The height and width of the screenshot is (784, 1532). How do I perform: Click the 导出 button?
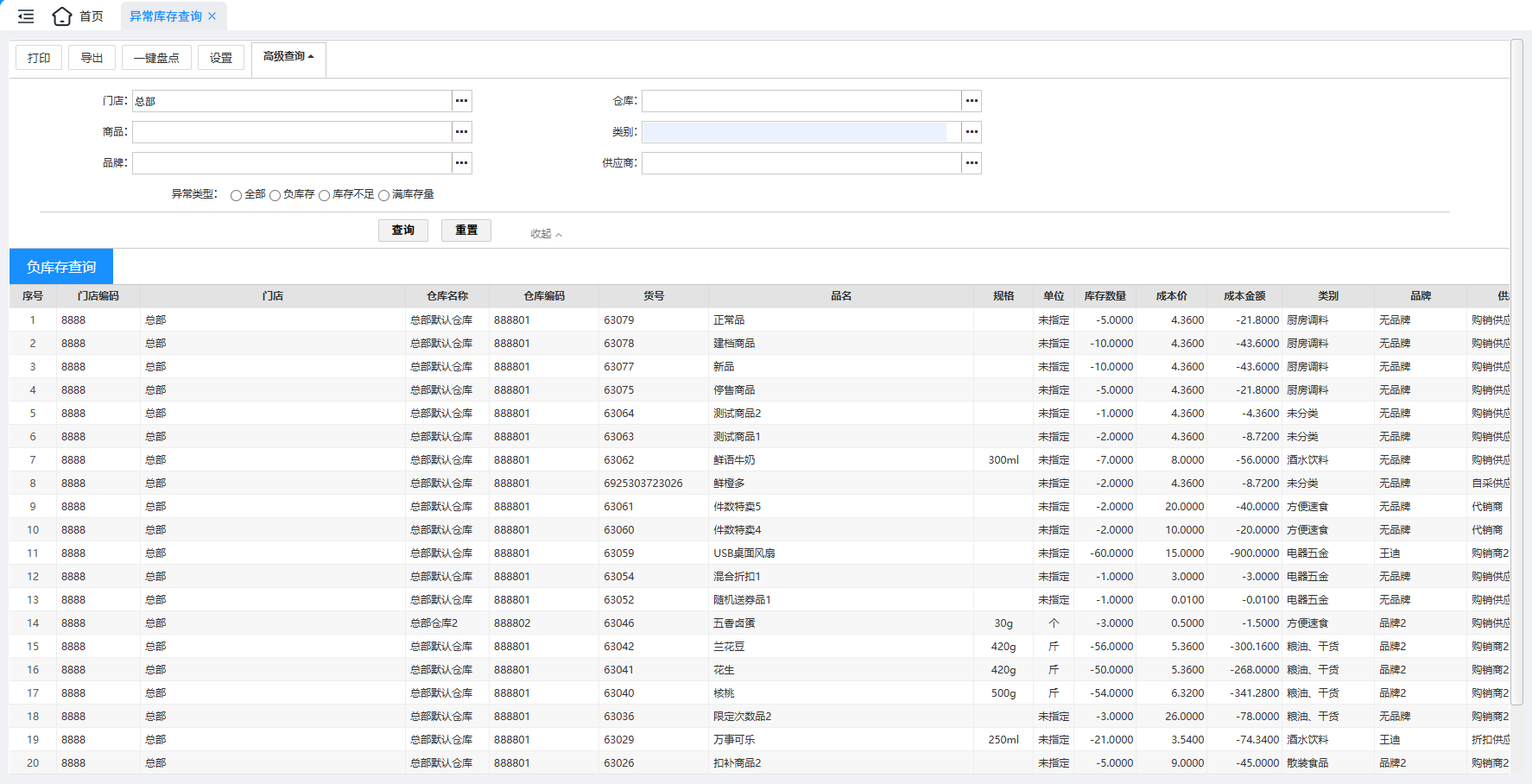(92, 58)
